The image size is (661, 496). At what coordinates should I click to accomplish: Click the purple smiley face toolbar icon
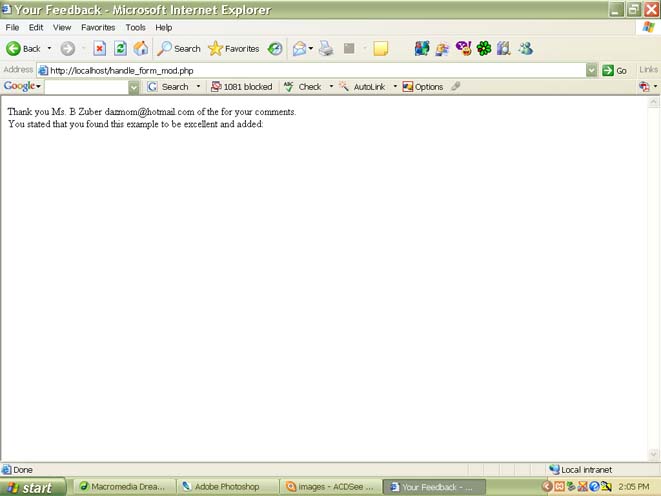463,49
